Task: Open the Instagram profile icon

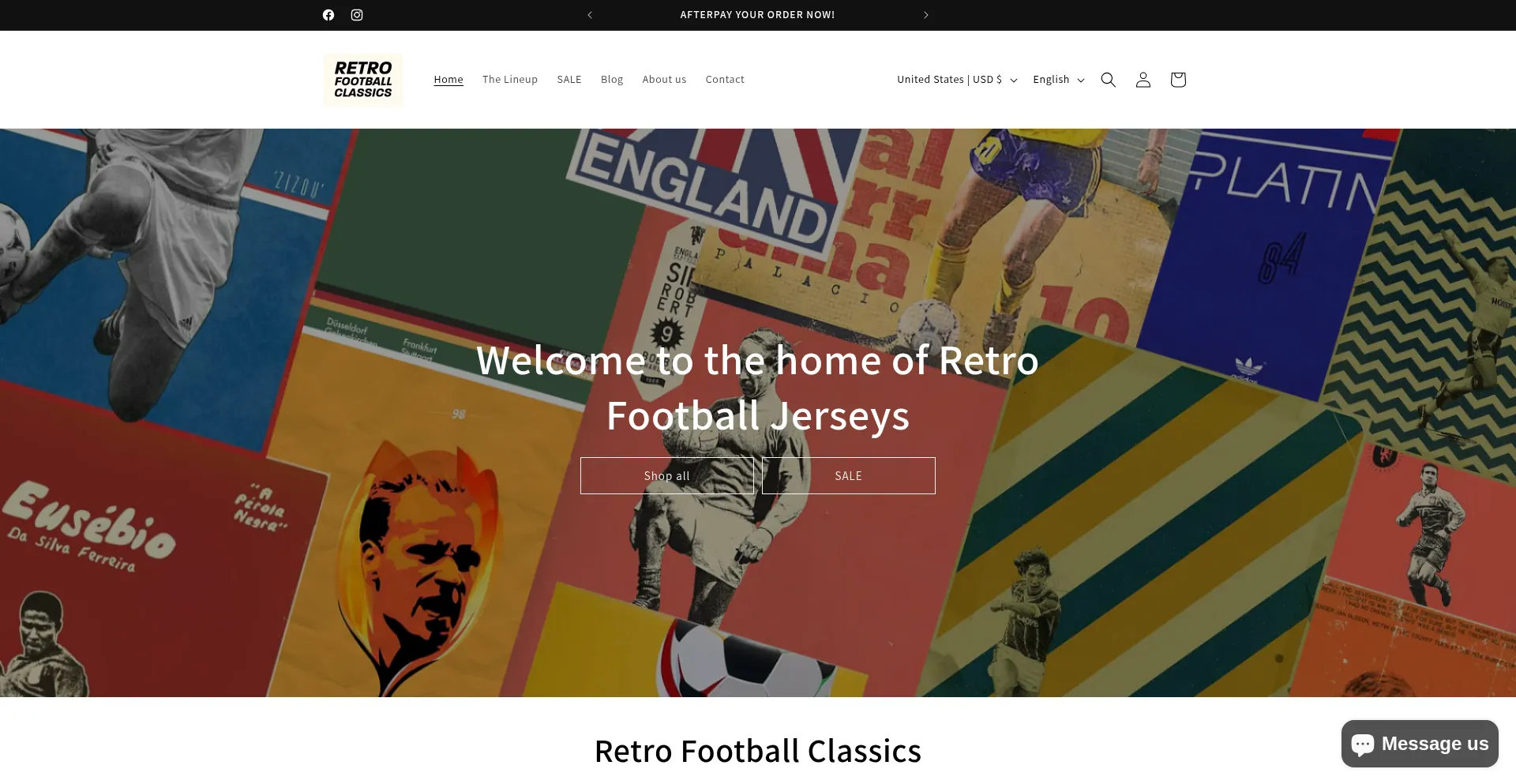Action: (357, 15)
